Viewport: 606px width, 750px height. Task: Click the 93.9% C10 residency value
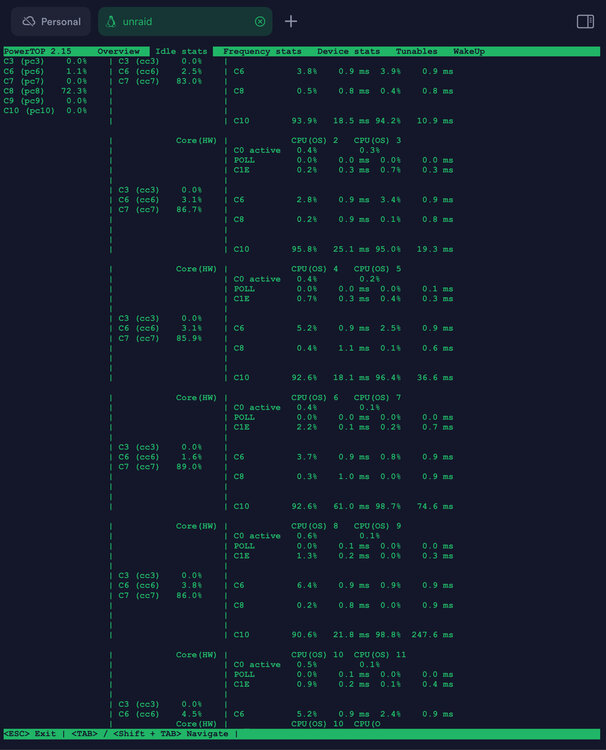coord(304,121)
